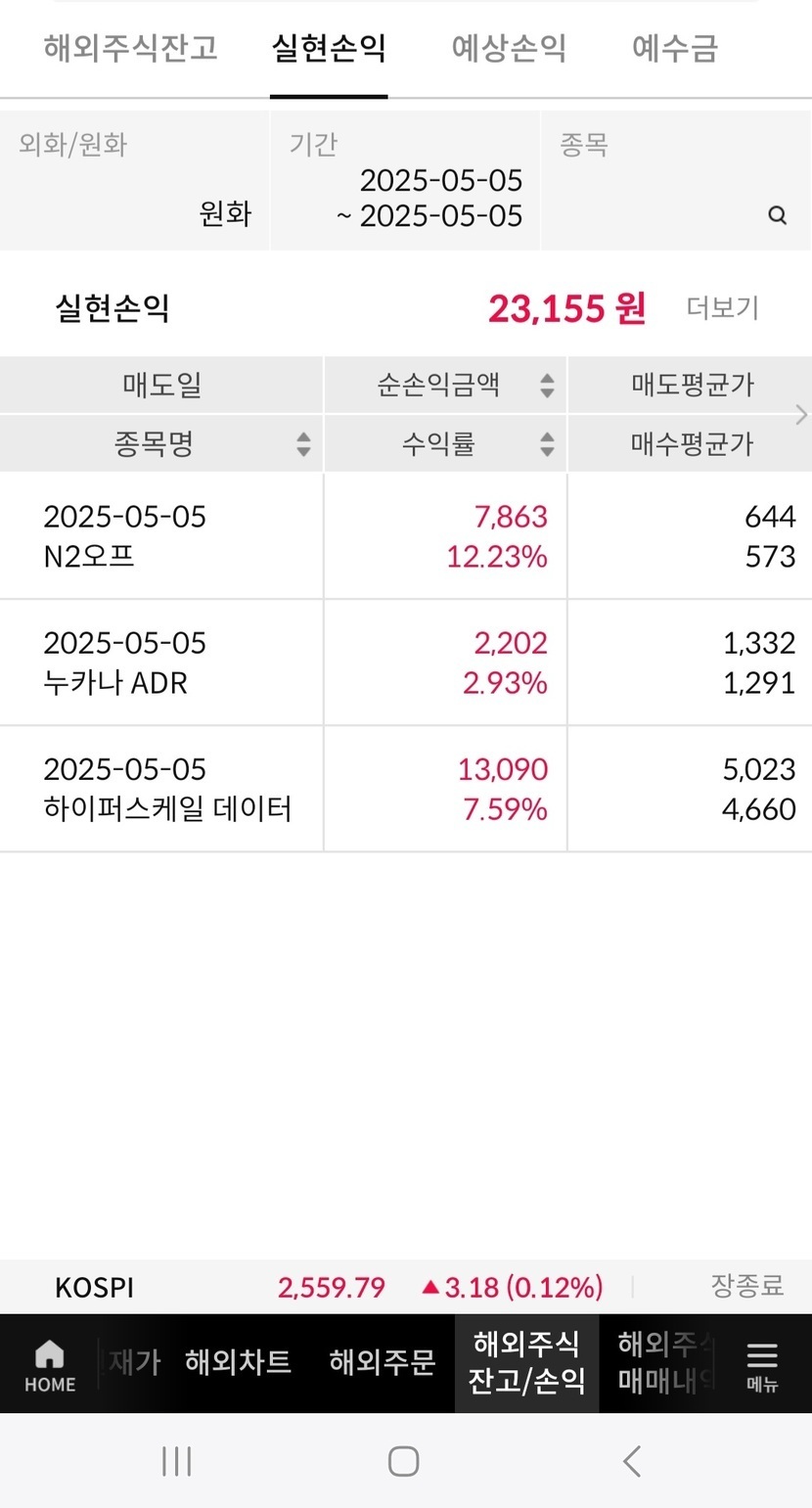Open the hamburger 메뉴 icon
Screen dimensions: 812x1508
tap(761, 1364)
